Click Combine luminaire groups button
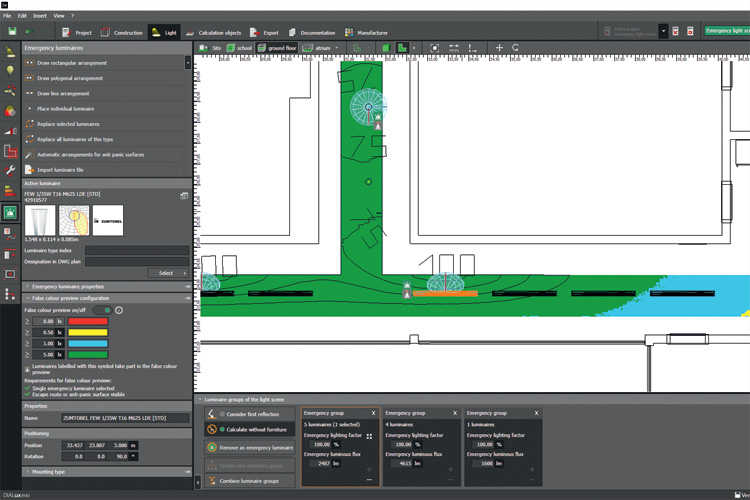Image resolution: width=750 pixels, height=500 pixels. (x=251, y=481)
